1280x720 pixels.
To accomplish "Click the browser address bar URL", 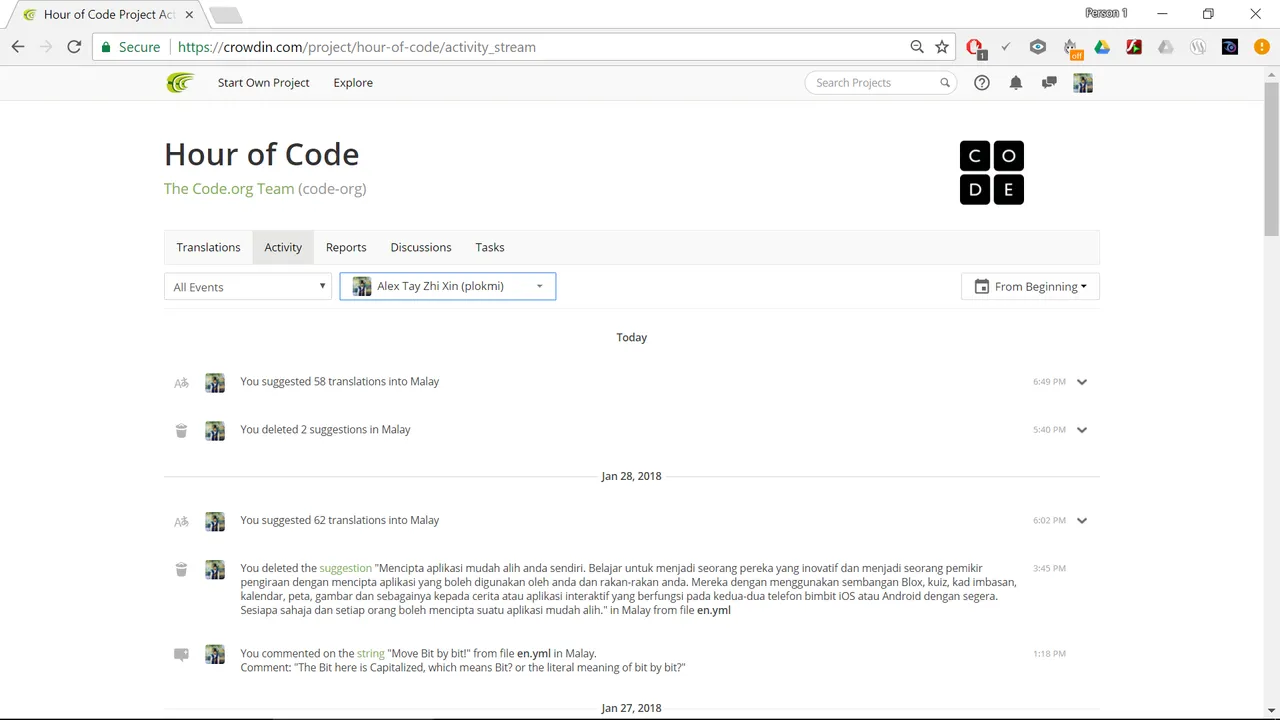I will [357, 47].
